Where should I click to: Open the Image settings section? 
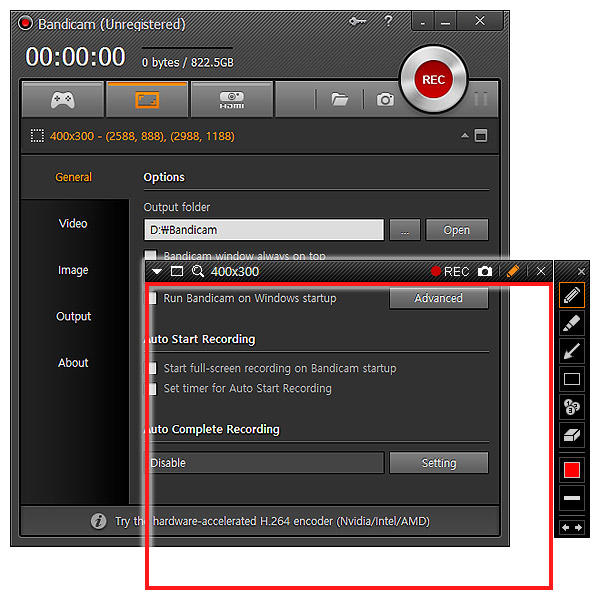click(x=73, y=270)
